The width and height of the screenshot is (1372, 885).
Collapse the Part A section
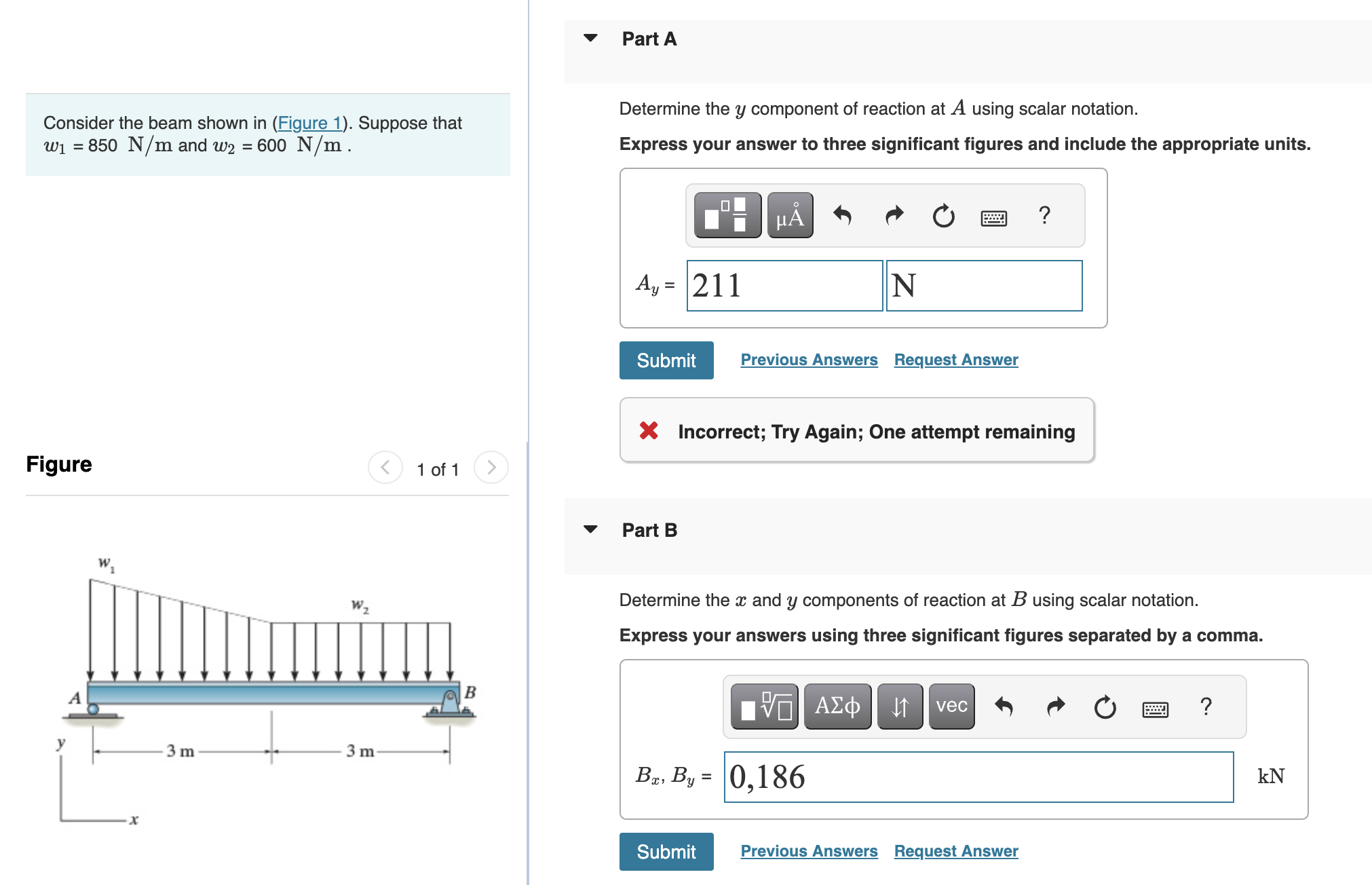click(590, 39)
